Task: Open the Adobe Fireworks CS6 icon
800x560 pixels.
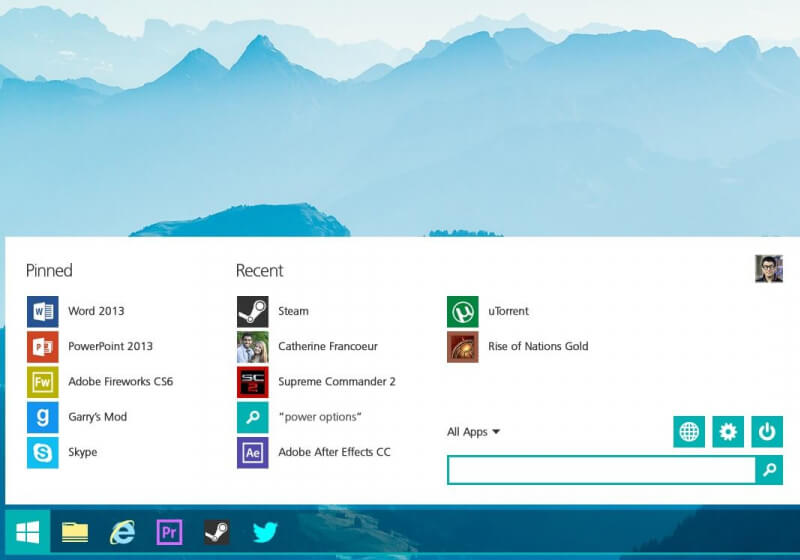Action: click(x=43, y=382)
